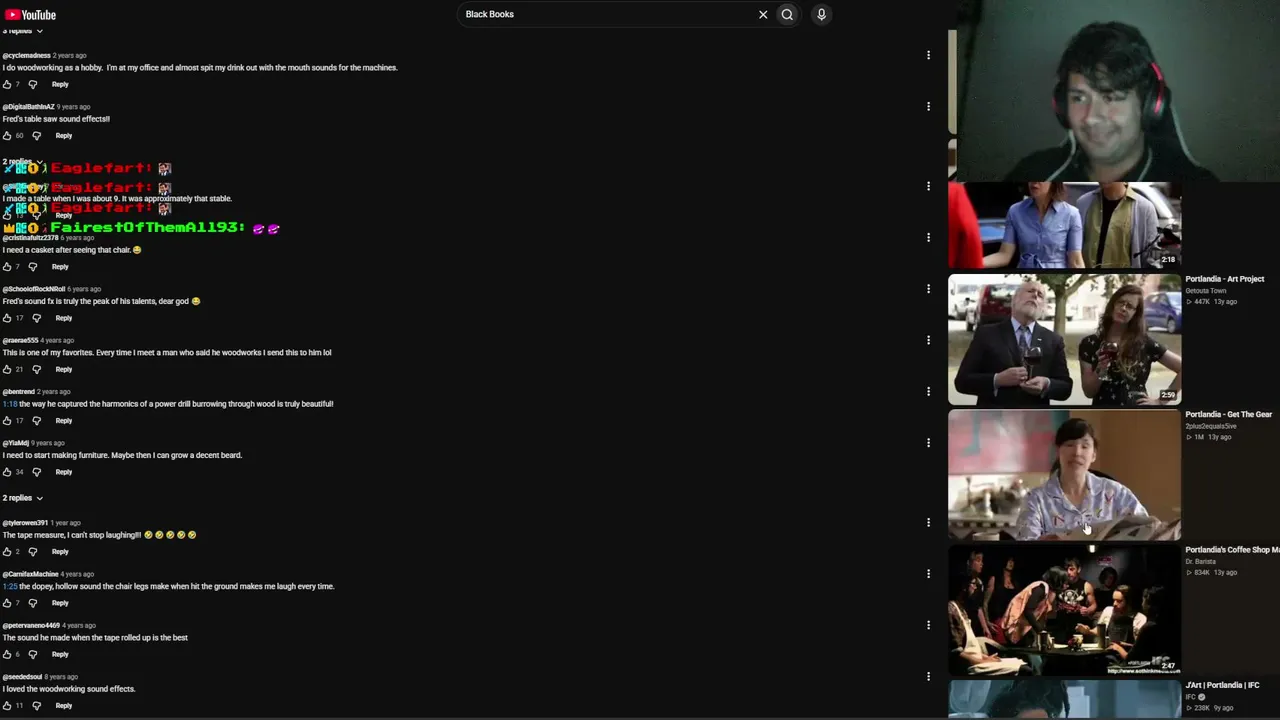Visit the @CamifaxMachine commenter profile
The image size is (1280, 720).
[30, 574]
